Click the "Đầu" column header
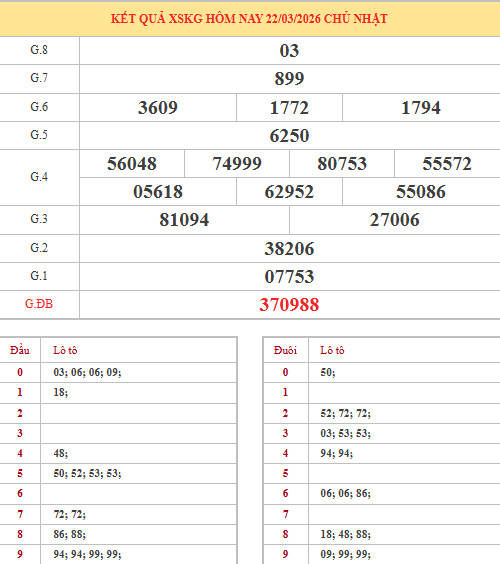Screen dimensions: 500x564 20,350
